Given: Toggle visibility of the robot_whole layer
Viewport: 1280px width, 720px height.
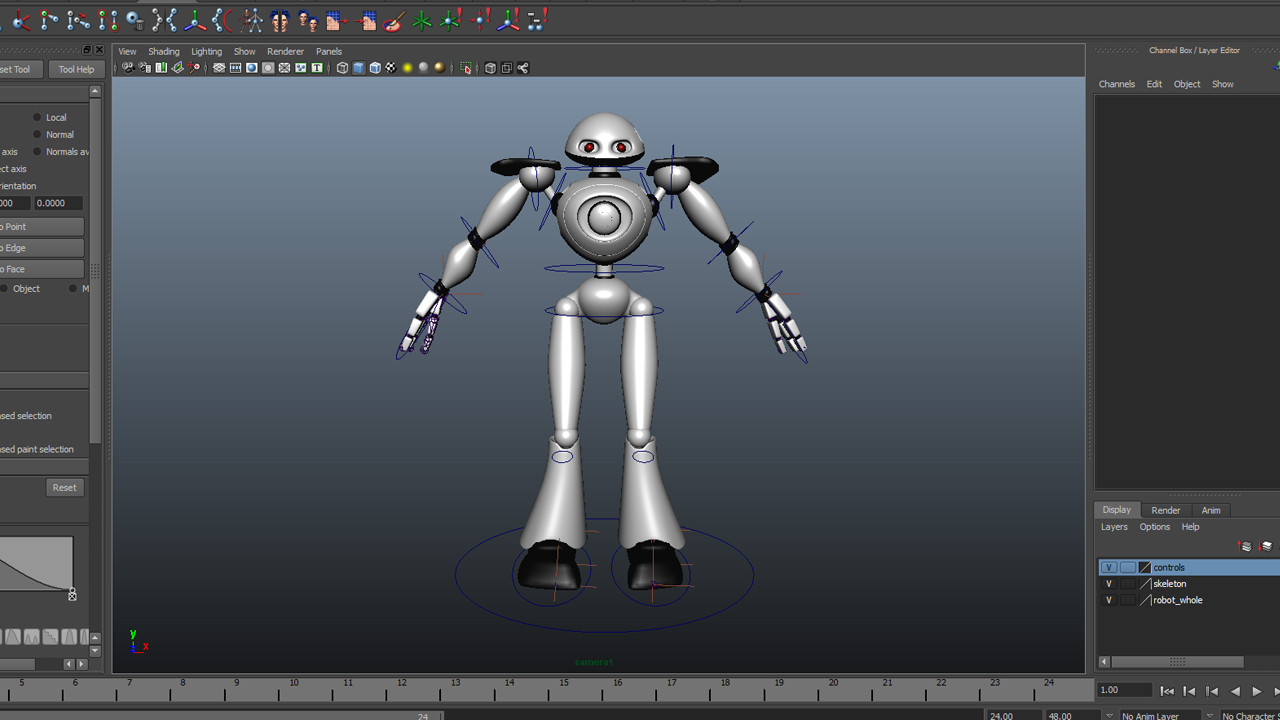Looking at the screenshot, I should pos(1108,599).
